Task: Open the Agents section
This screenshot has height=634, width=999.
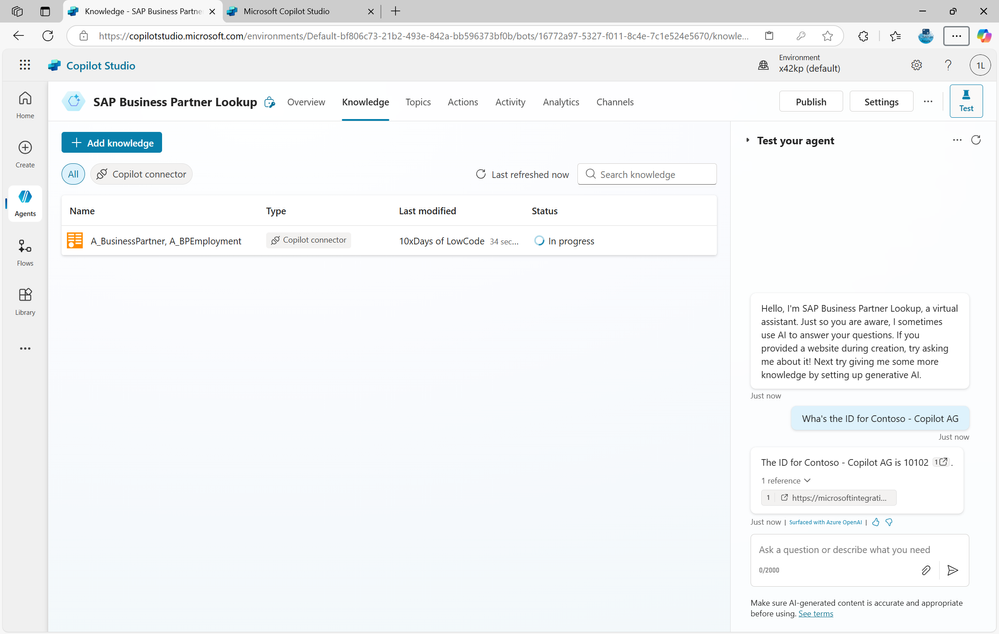Action: point(25,203)
